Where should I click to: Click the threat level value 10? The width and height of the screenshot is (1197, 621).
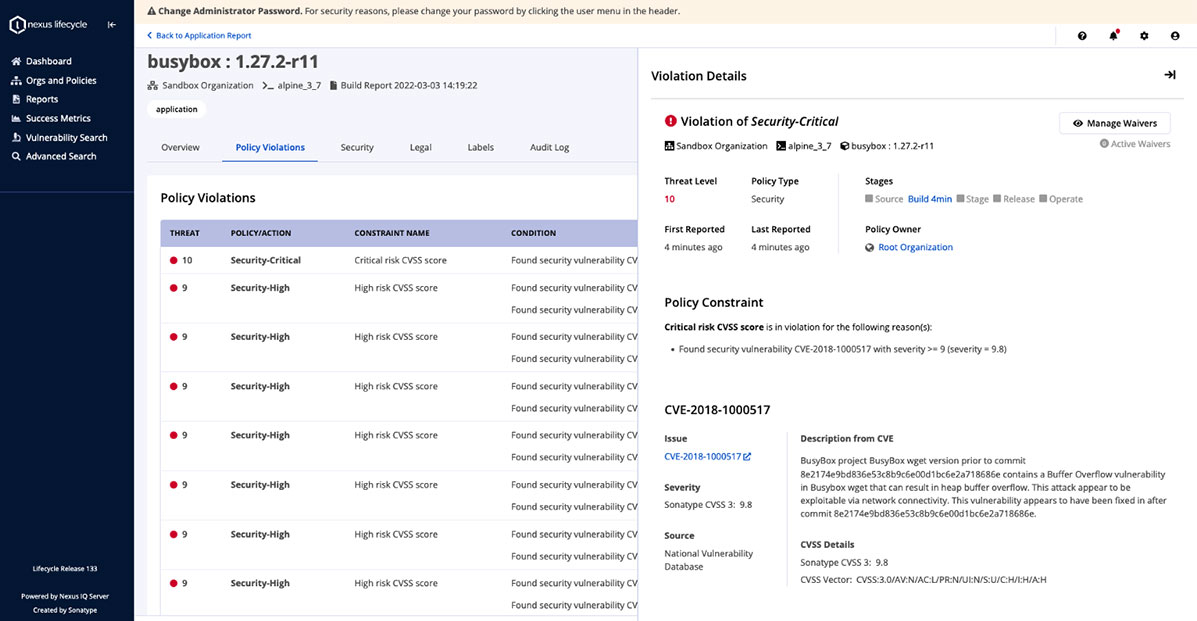(x=669, y=199)
